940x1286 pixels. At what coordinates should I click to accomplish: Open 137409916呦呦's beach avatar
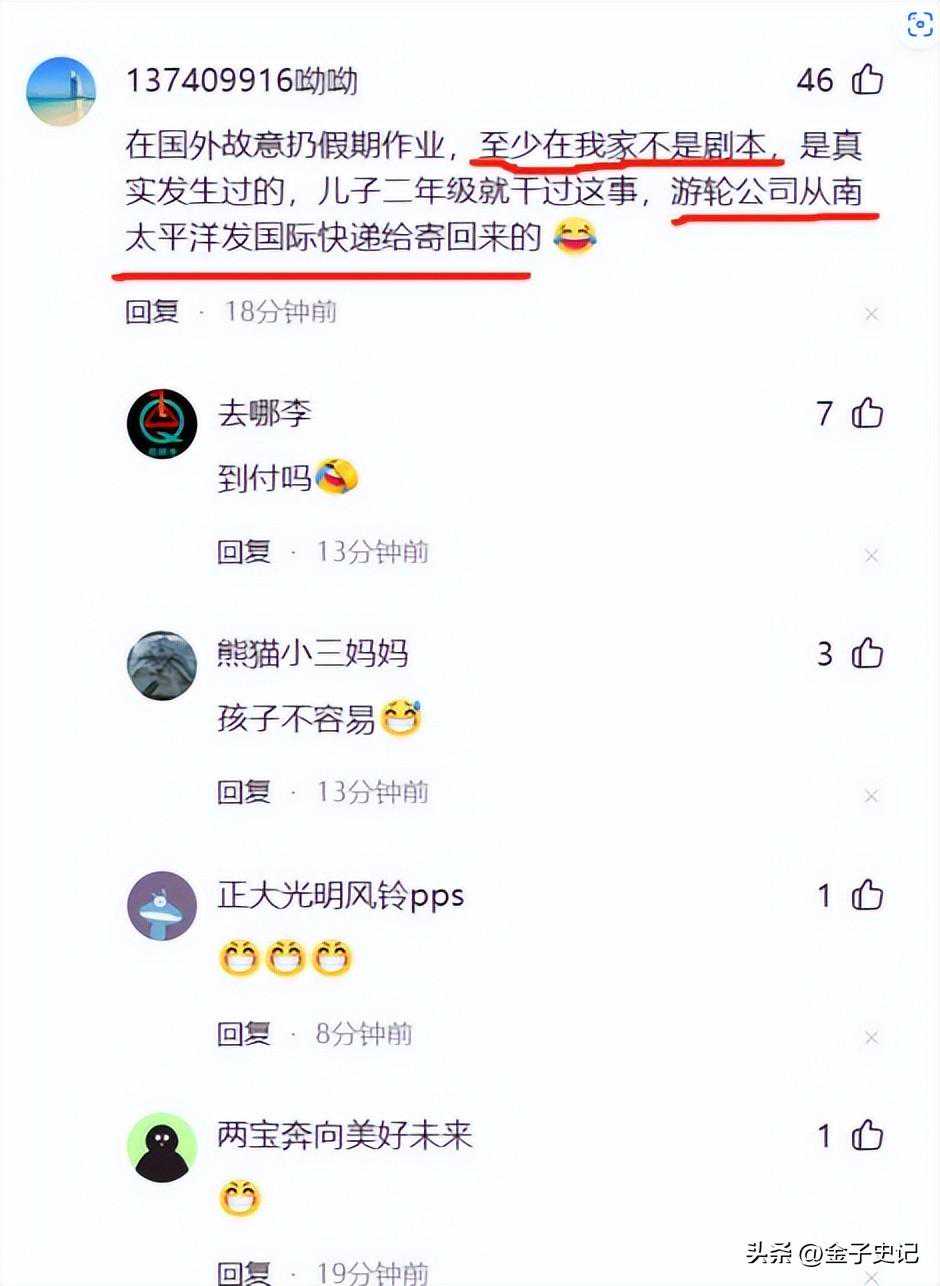(61, 91)
